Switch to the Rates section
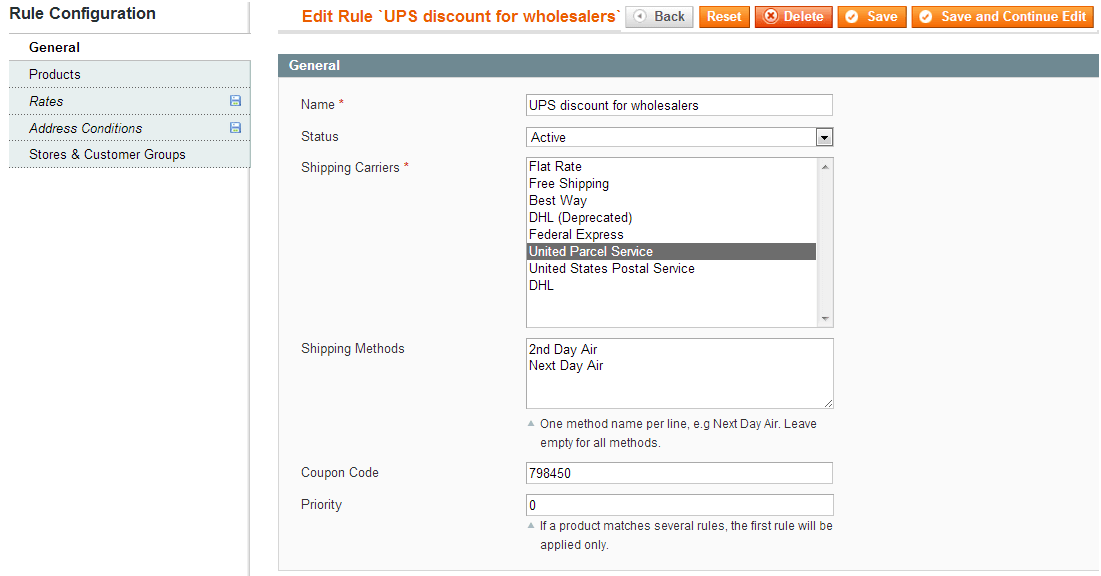 (x=45, y=101)
